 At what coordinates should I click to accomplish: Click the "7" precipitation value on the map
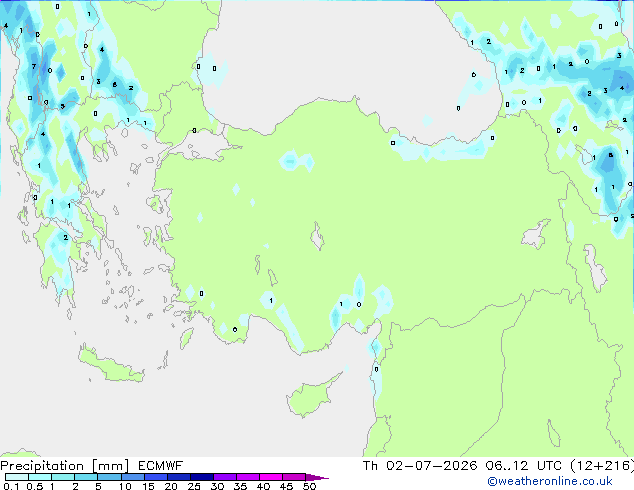pyautogui.click(x=34, y=66)
